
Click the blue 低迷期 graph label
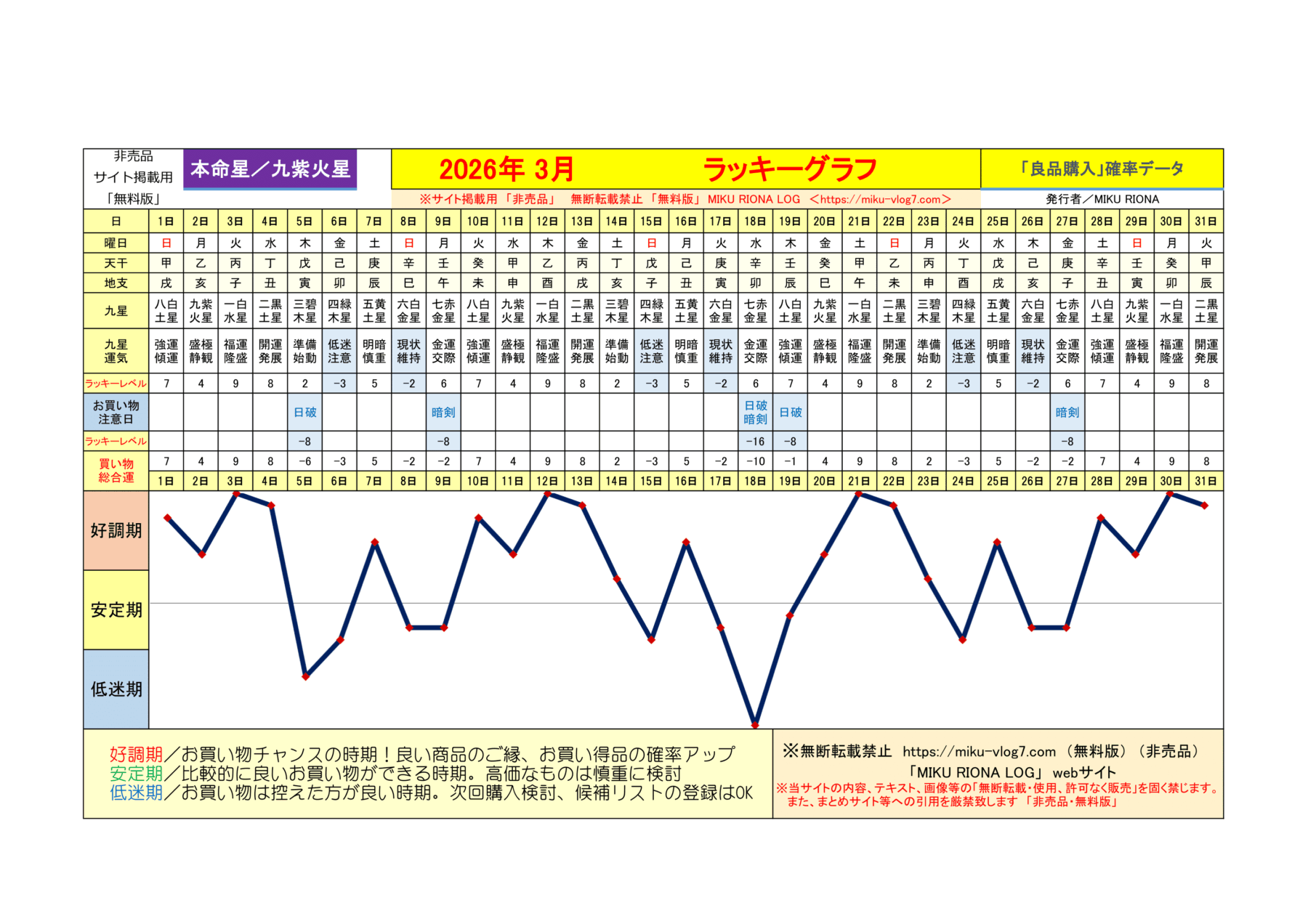pos(116,689)
